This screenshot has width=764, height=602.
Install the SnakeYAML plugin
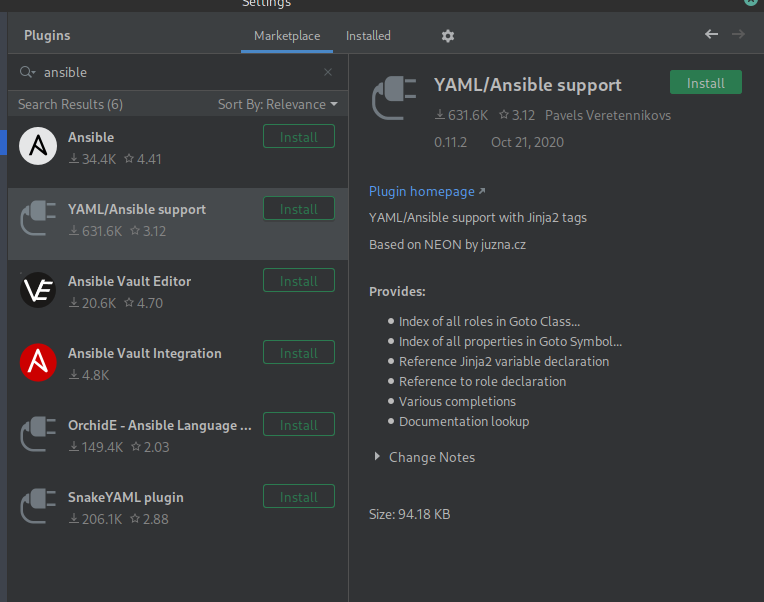tap(299, 497)
